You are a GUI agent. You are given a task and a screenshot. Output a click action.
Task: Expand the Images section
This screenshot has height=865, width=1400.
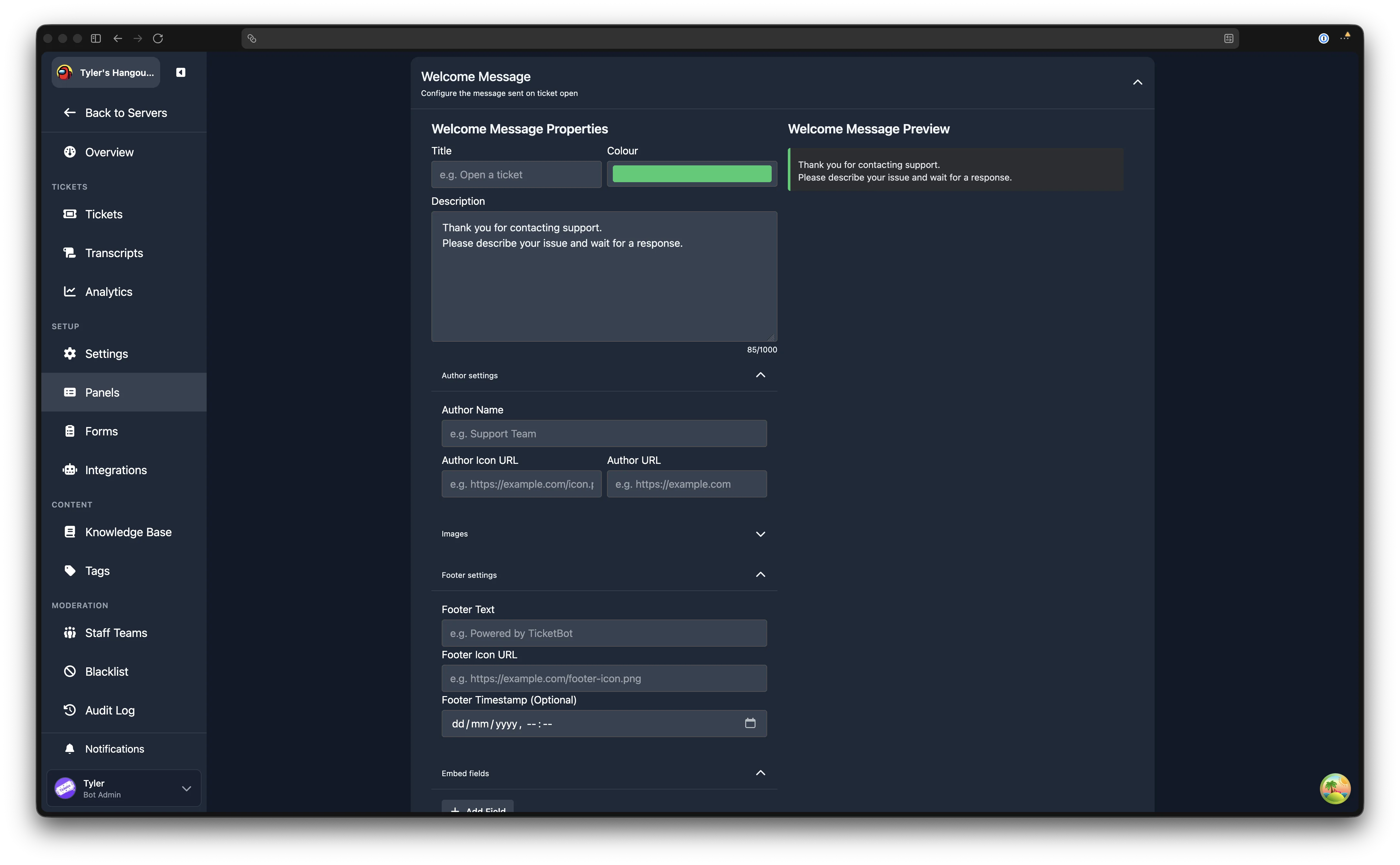(x=761, y=534)
